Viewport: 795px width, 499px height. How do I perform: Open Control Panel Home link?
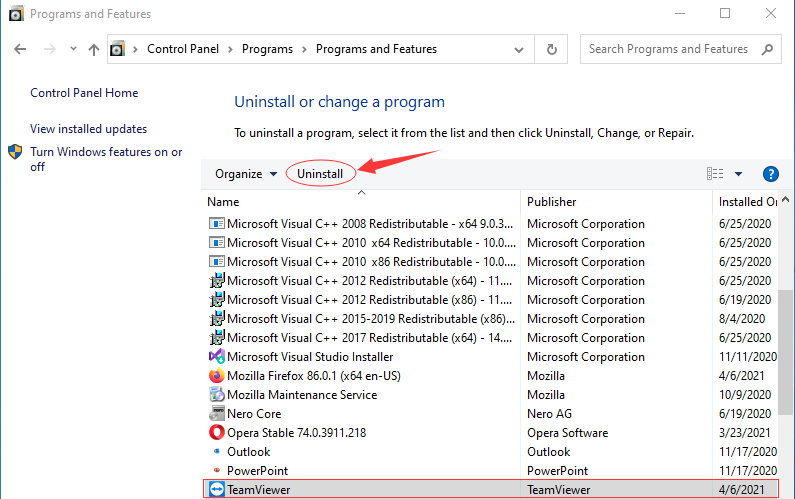coord(84,93)
